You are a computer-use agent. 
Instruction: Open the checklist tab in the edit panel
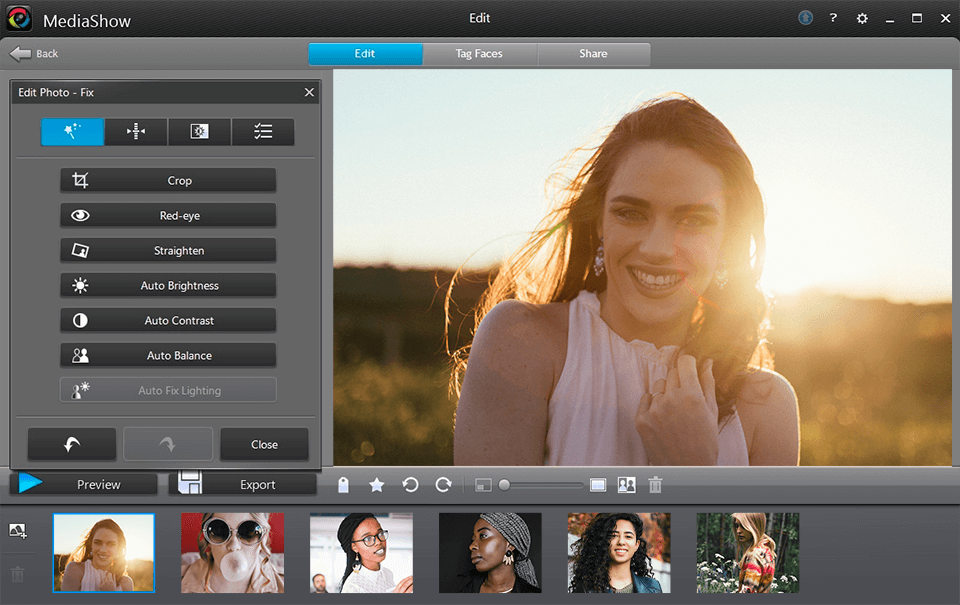pos(263,132)
